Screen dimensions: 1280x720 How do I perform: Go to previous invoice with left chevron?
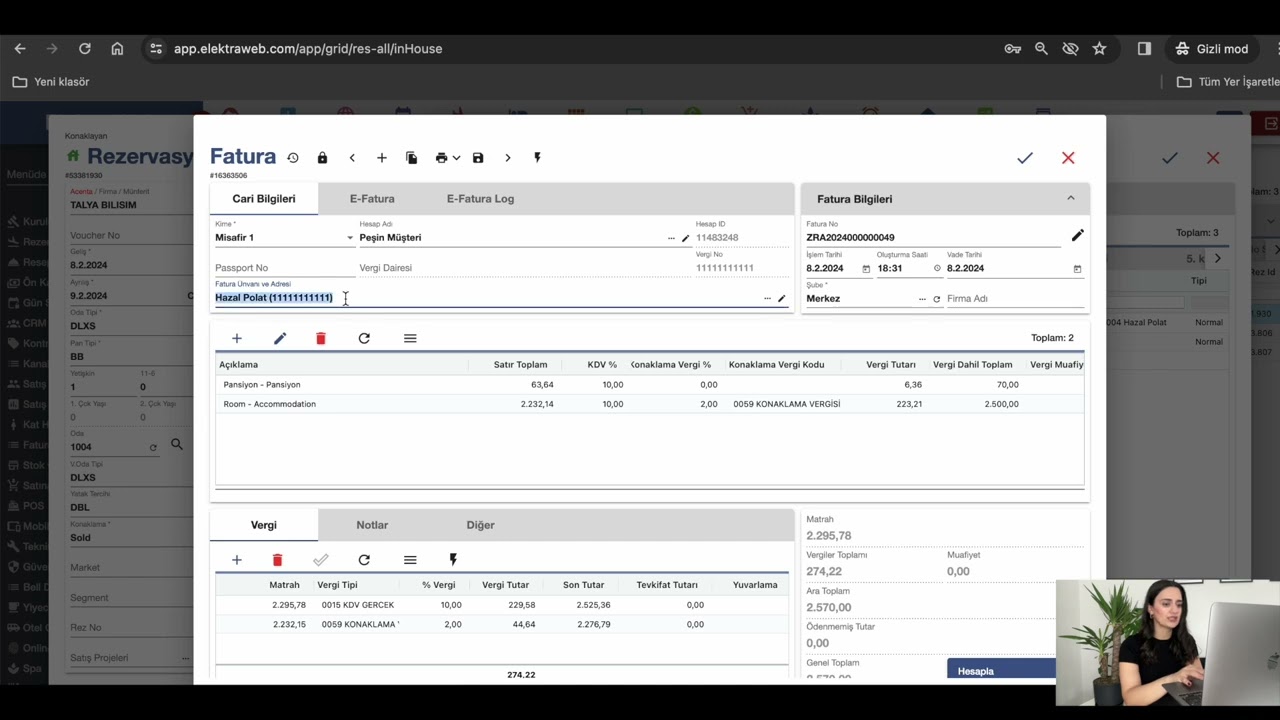pos(352,158)
